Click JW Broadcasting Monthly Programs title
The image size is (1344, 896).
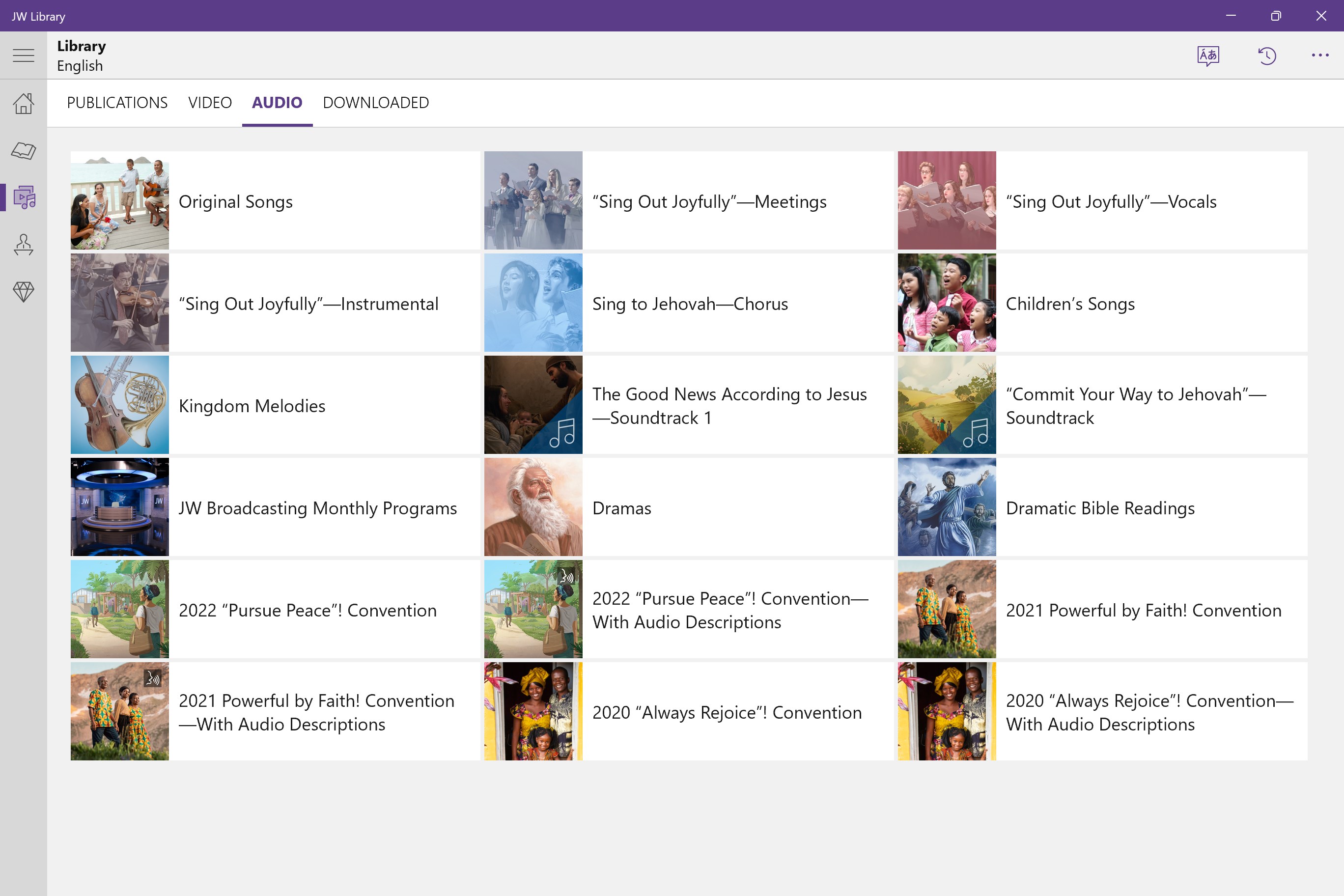point(318,508)
